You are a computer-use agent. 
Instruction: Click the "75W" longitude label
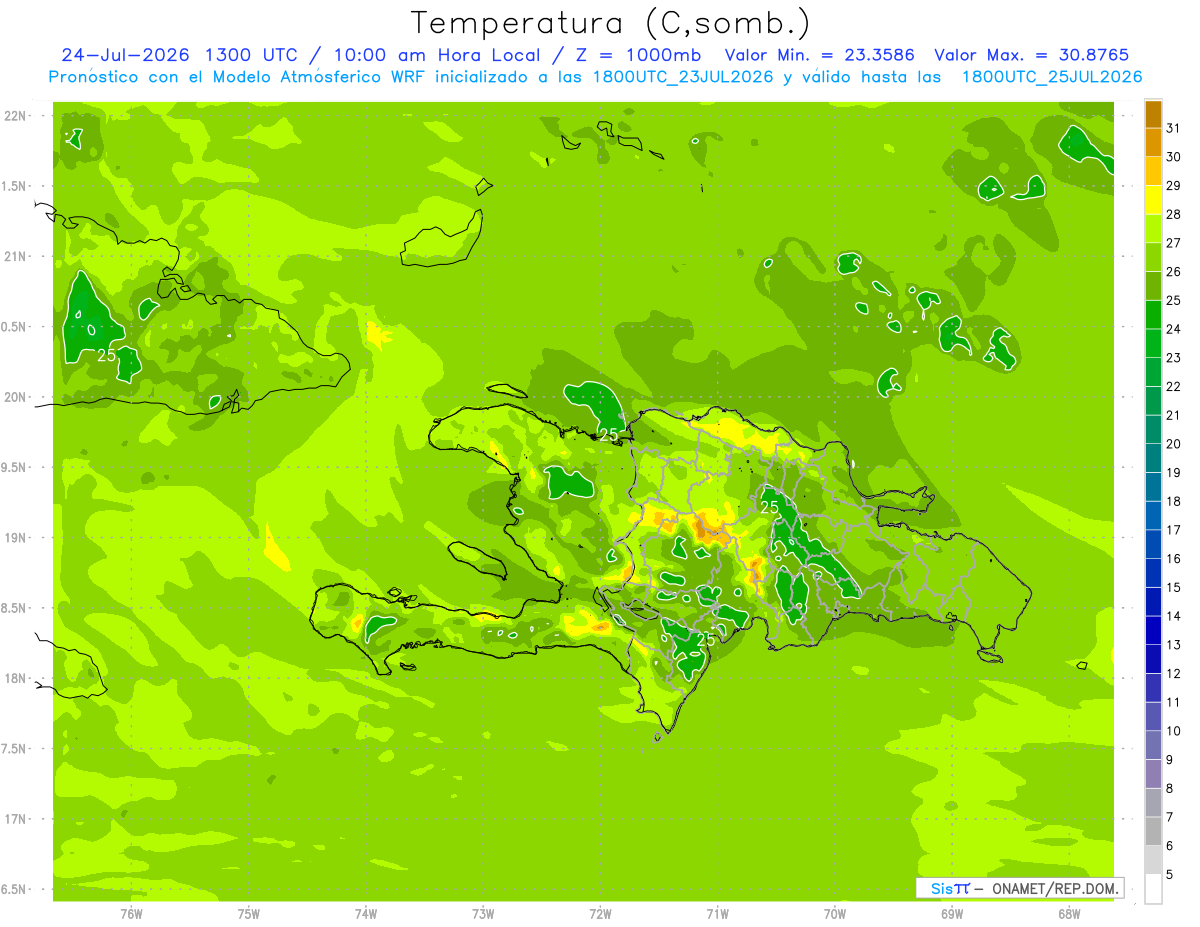tap(248, 913)
